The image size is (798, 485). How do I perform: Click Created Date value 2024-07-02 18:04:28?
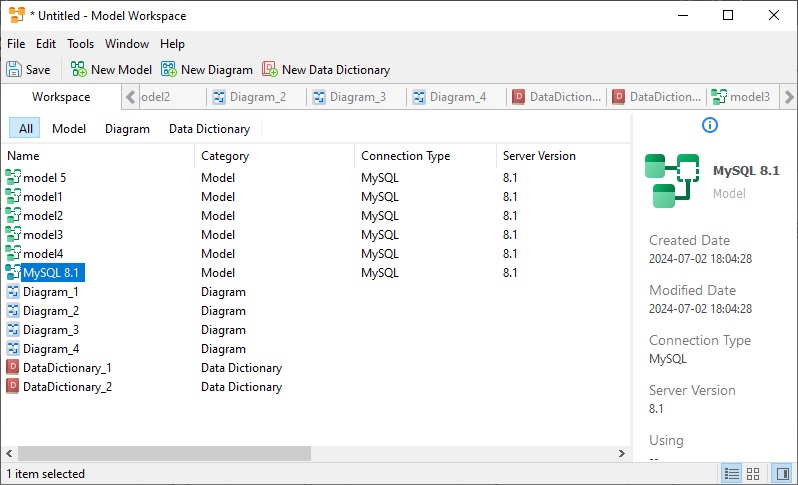coord(700,259)
